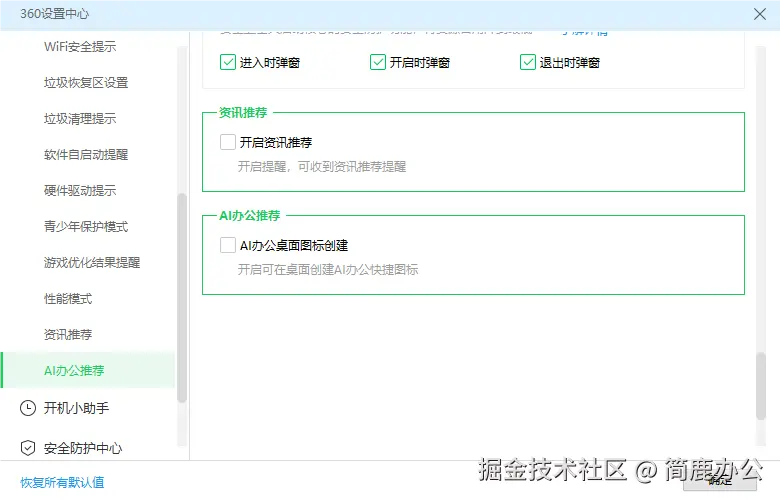Open 开机小助手 category label

point(76,408)
